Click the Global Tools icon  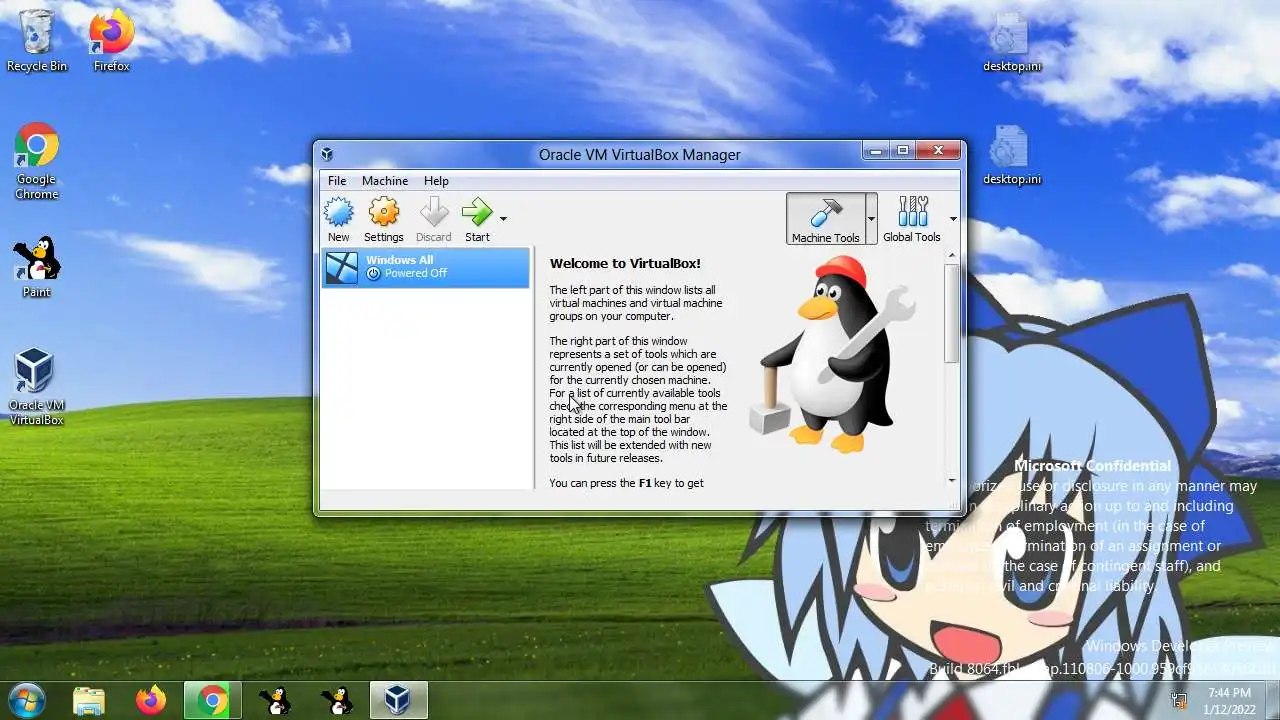click(x=912, y=219)
